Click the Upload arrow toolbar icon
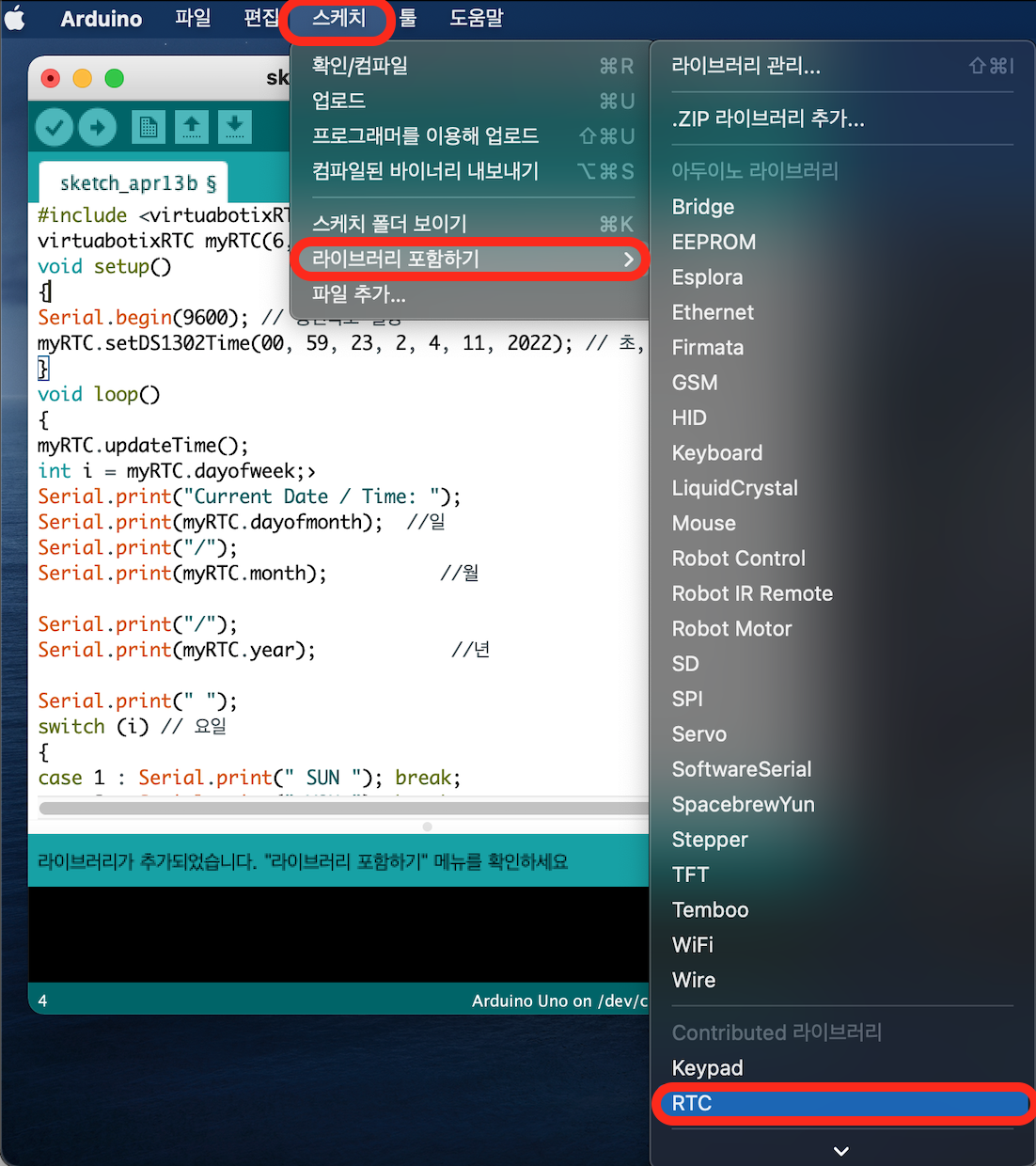 tap(98, 127)
